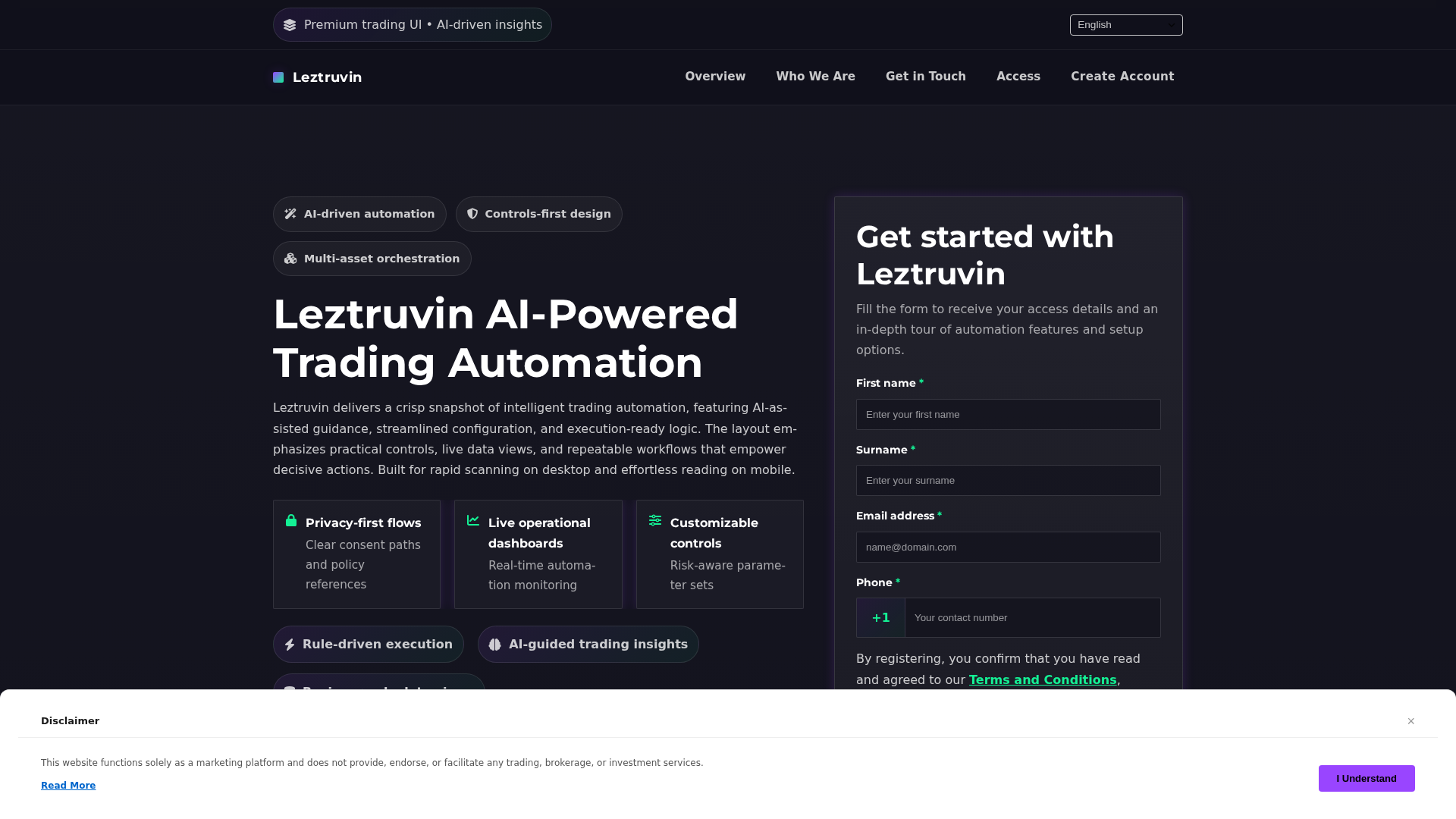Open the Overview menu item

(715, 77)
